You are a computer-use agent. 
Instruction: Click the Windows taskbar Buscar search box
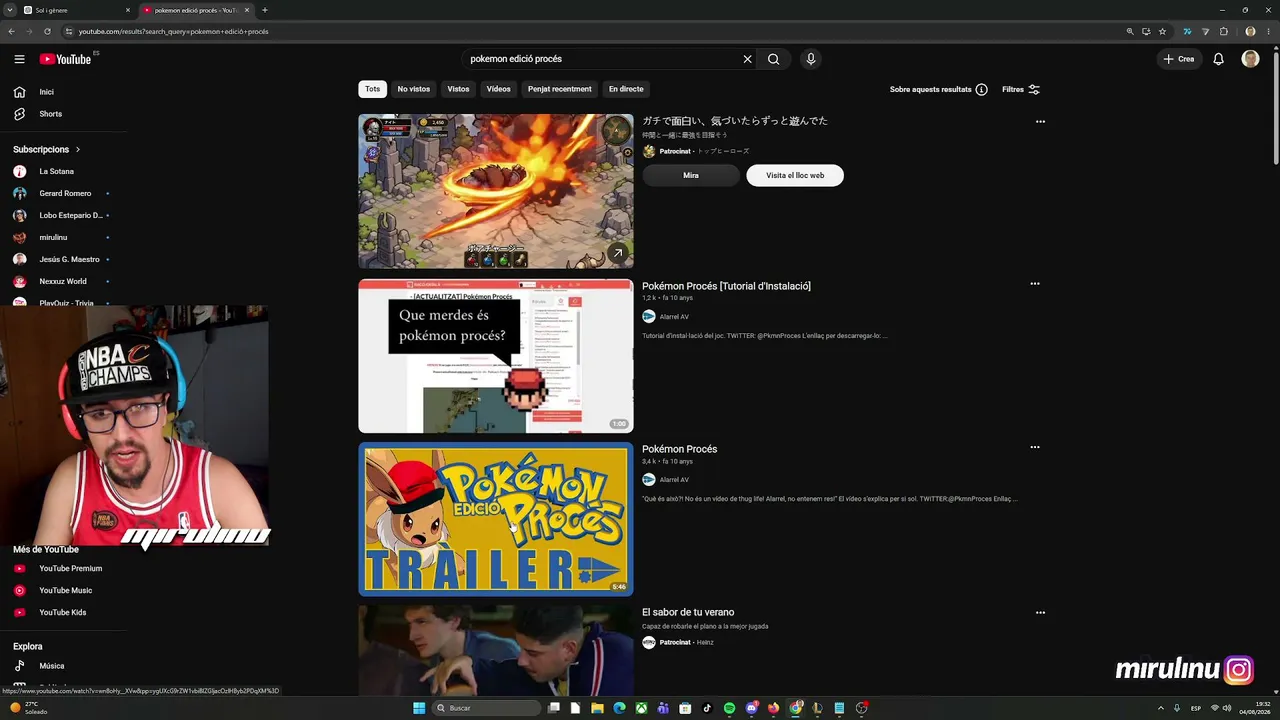pos(487,708)
